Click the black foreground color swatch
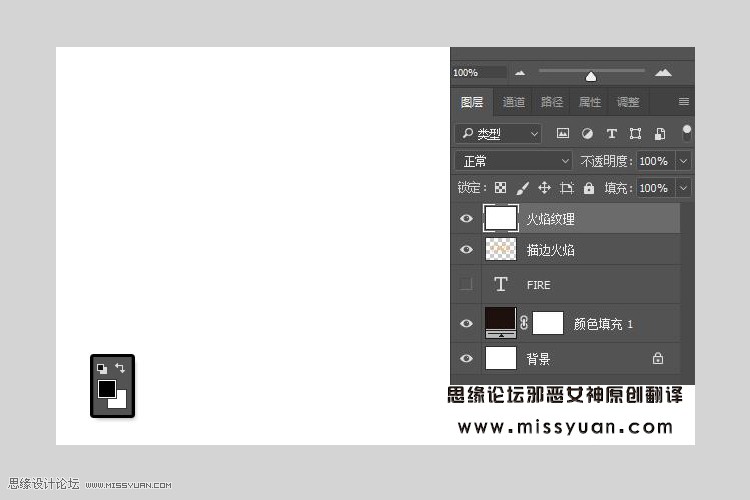Image resolution: width=750 pixels, height=500 pixels. click(x=106, y=389)
